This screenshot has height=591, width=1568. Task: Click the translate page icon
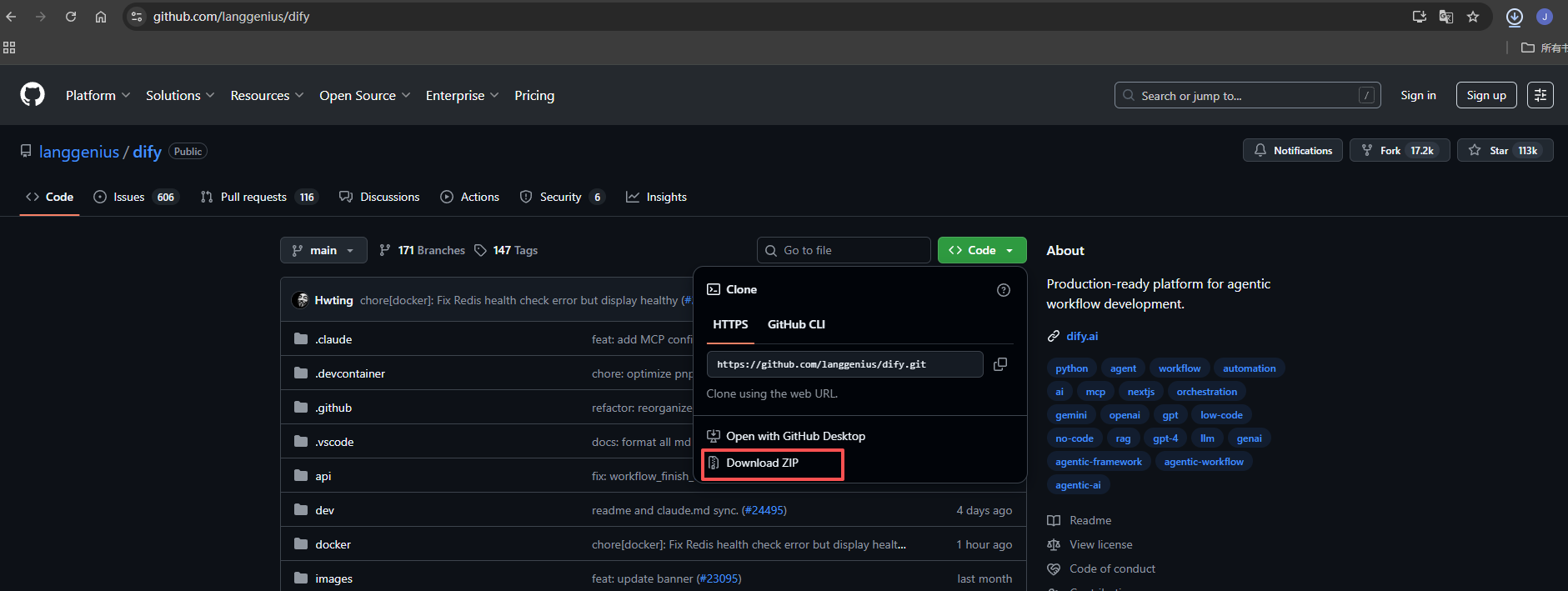coord(1446,17)
